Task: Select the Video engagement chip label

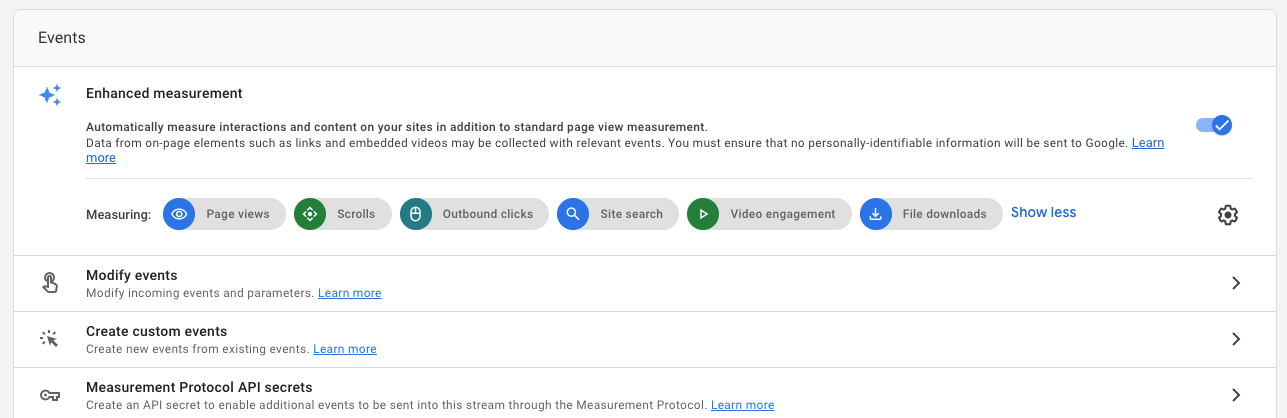Action: pyautogui.click(x=783, y=214)
